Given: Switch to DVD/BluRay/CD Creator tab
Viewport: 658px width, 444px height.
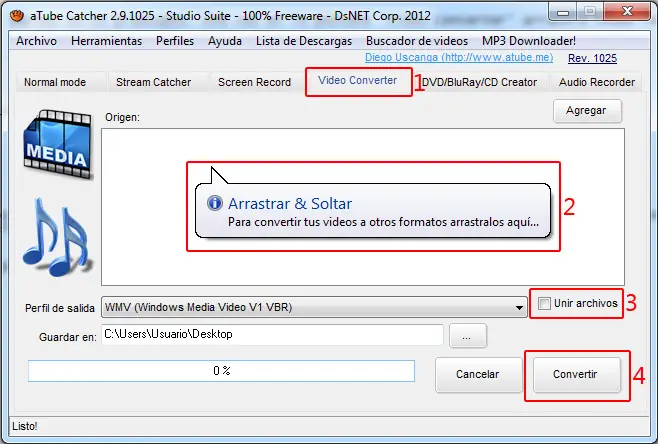Looking at the screenshot, I should pos(479,82).
